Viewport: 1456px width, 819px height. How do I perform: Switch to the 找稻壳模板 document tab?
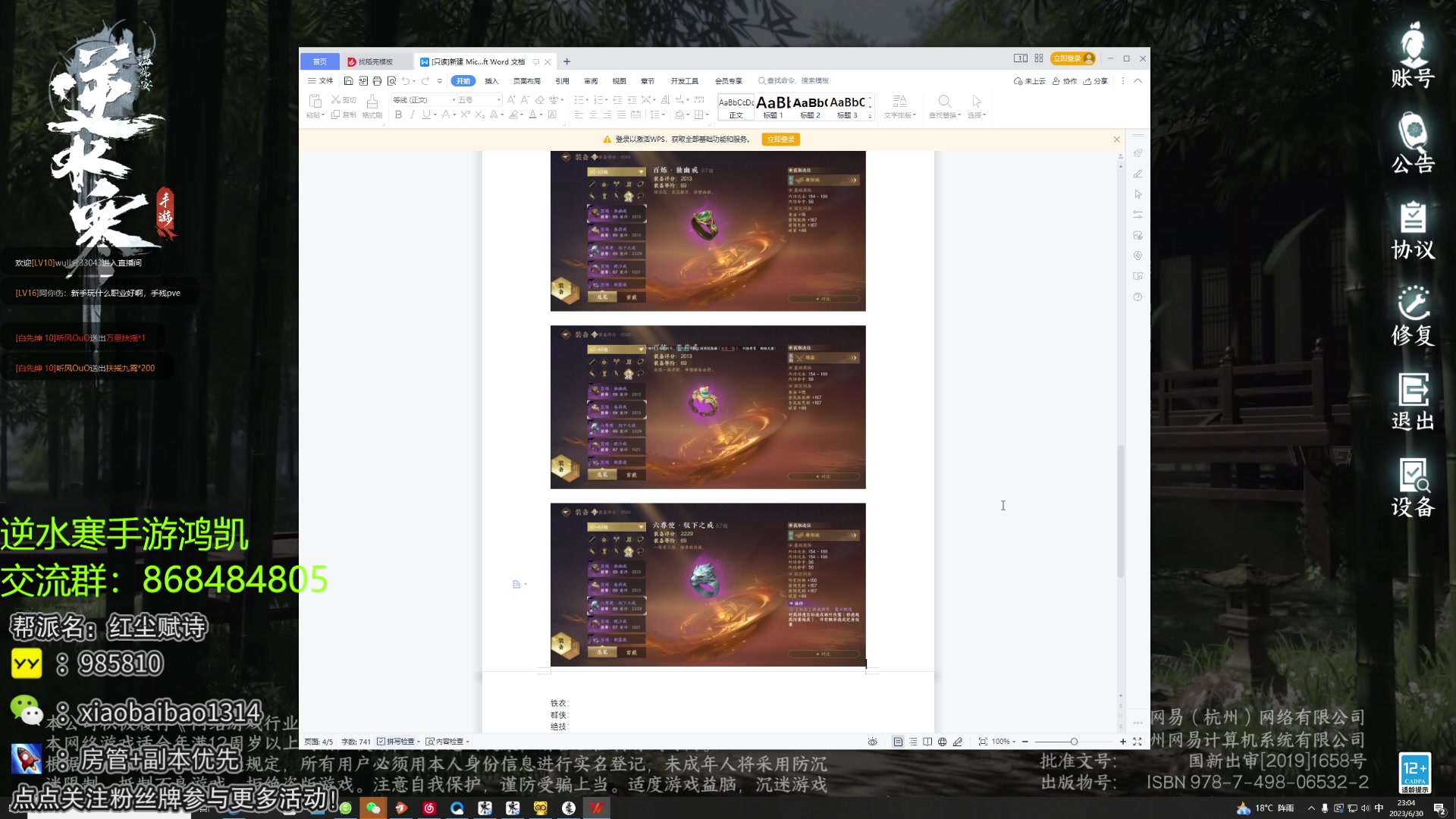pyautogui.click(x=375, y=62)
